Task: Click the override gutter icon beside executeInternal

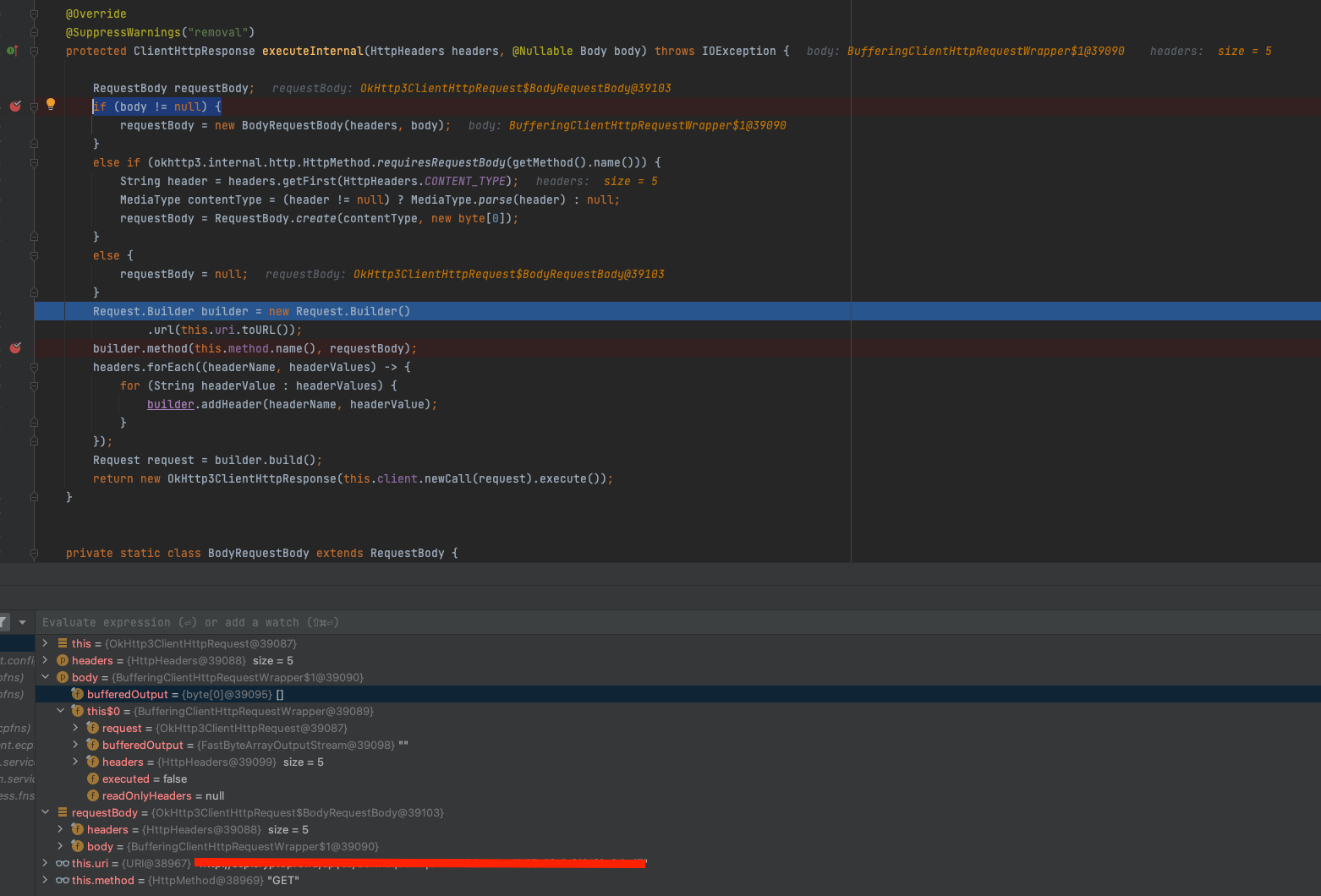Action: coord(12,51)
